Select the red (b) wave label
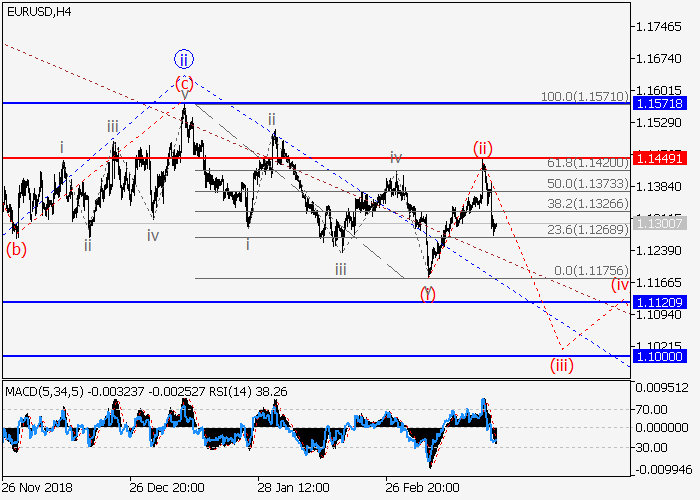 pos(16,249)
